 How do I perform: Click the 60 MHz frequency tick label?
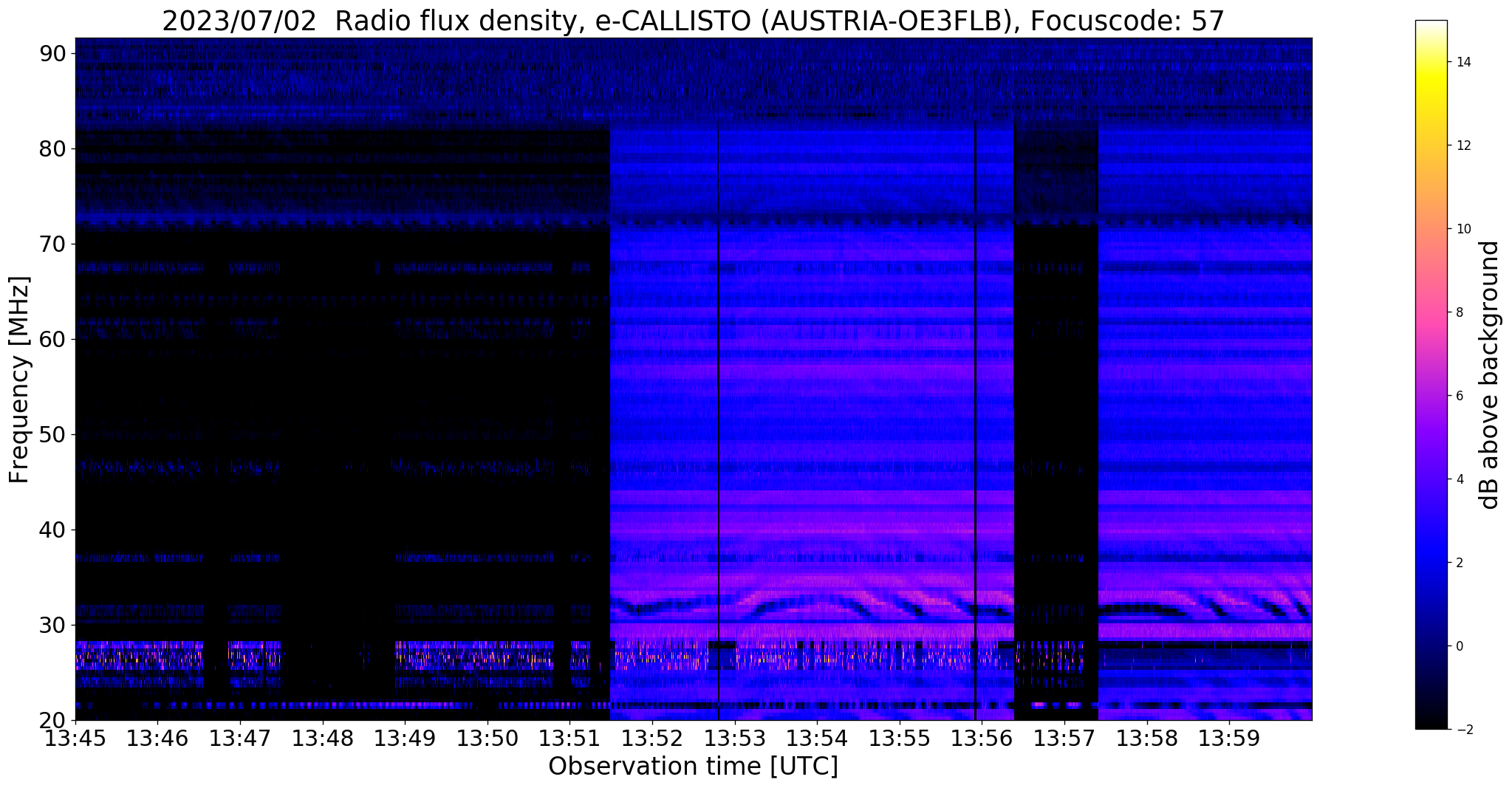pos(54,339)
